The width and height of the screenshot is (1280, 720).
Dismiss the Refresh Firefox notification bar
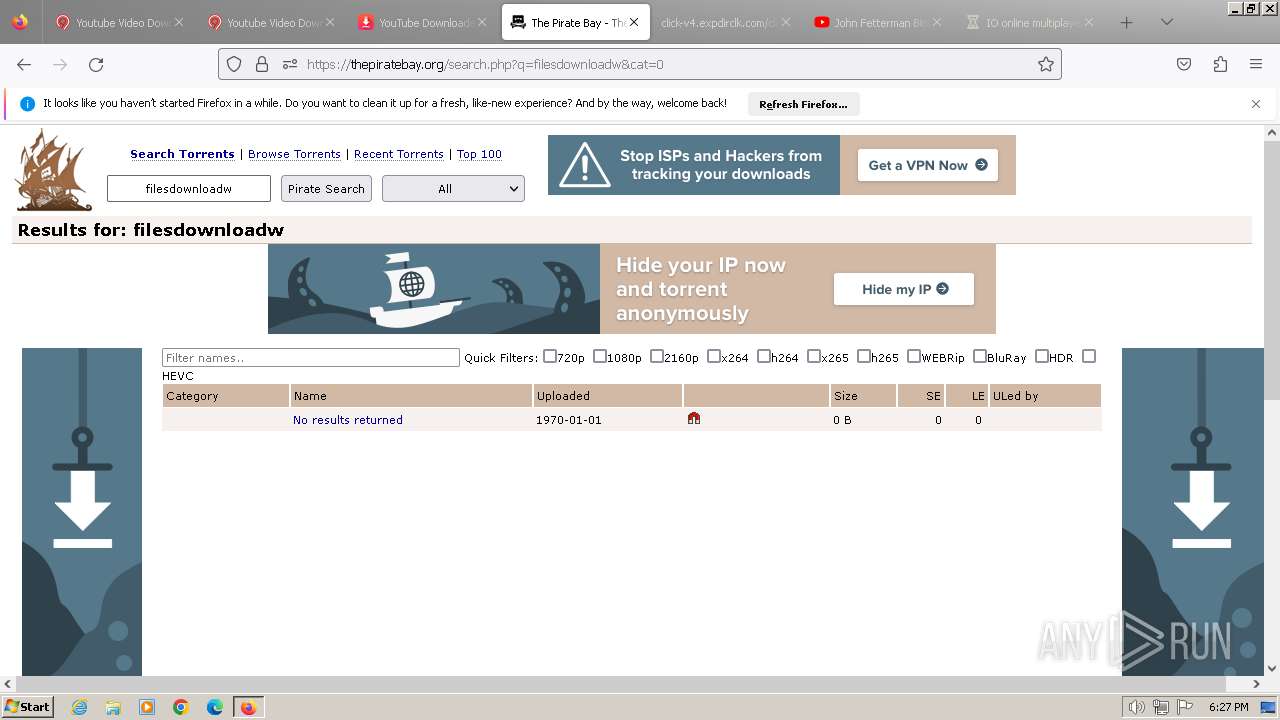pos(1256,104)
